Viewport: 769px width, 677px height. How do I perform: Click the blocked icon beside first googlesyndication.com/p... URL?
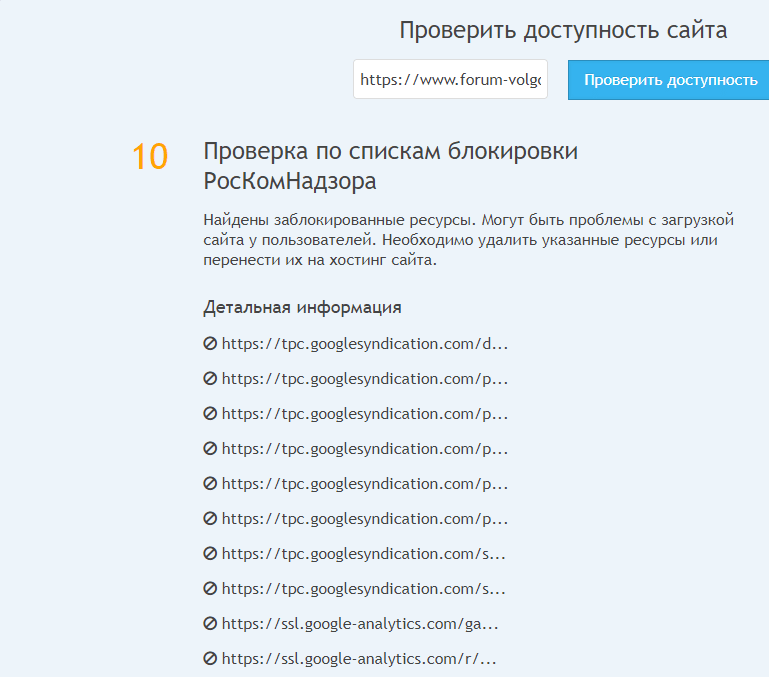click(210, 379)
